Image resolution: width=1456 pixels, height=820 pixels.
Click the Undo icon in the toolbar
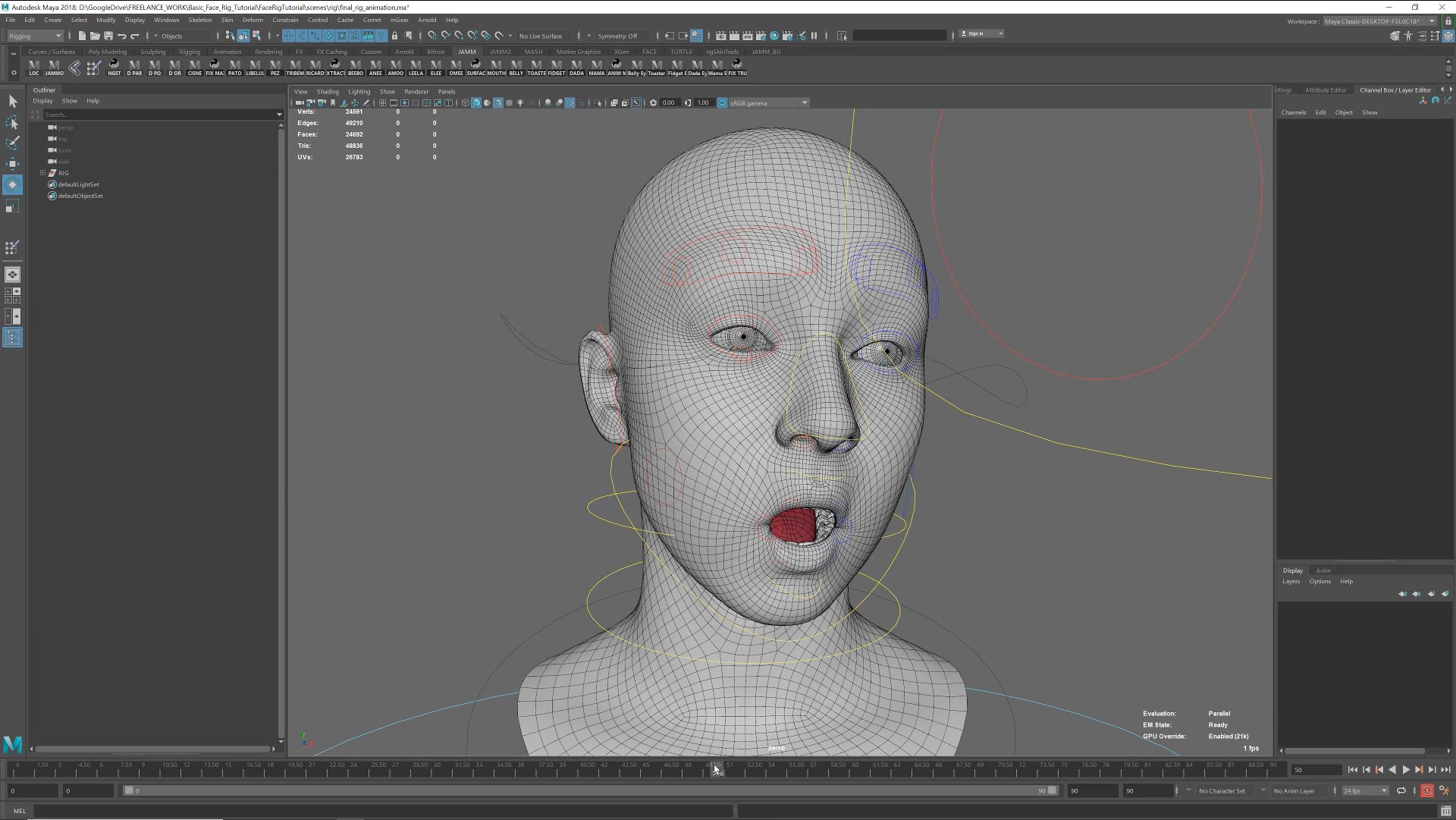pyautogui.click(x=122, y=36)
